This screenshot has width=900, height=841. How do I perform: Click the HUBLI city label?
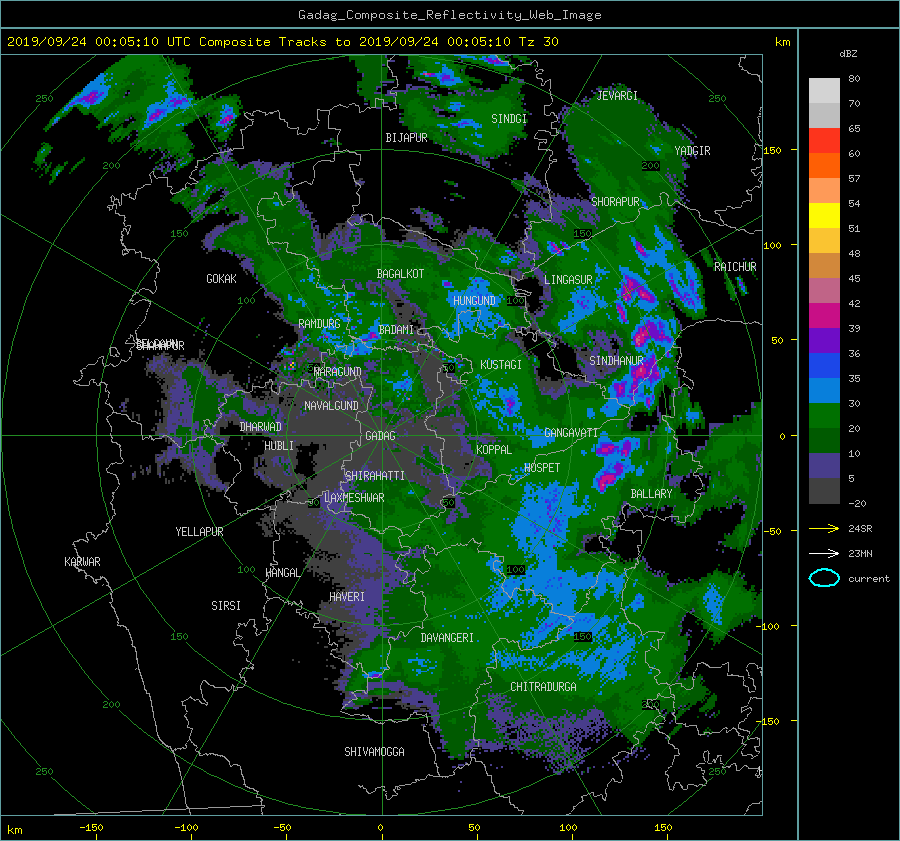tap(279, 446)
